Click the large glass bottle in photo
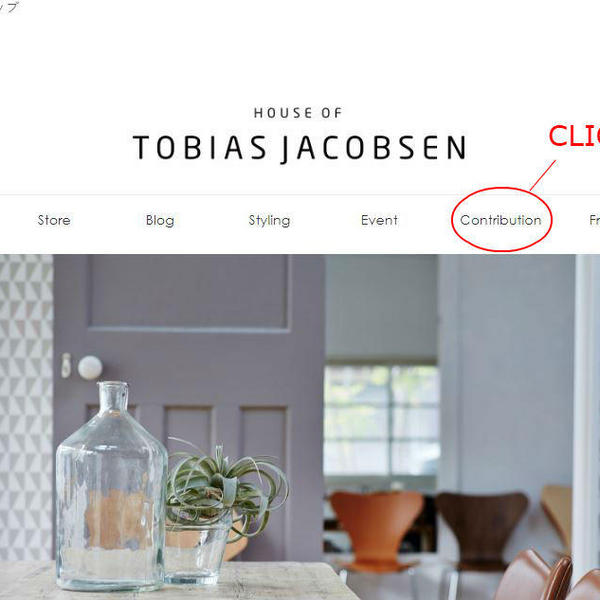 111,486
